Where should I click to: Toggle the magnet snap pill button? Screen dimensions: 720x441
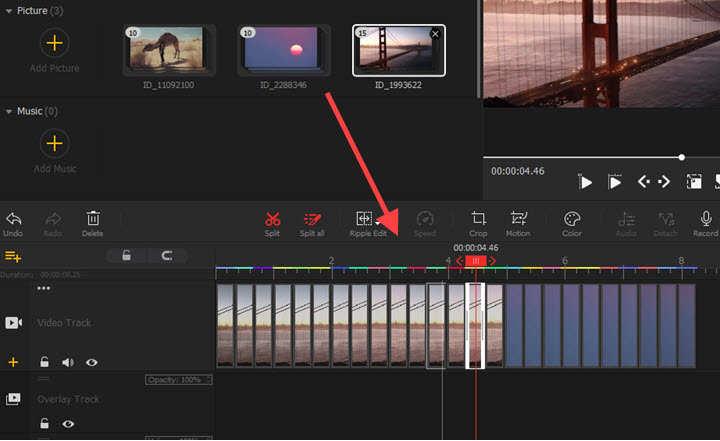coord(167,255)
